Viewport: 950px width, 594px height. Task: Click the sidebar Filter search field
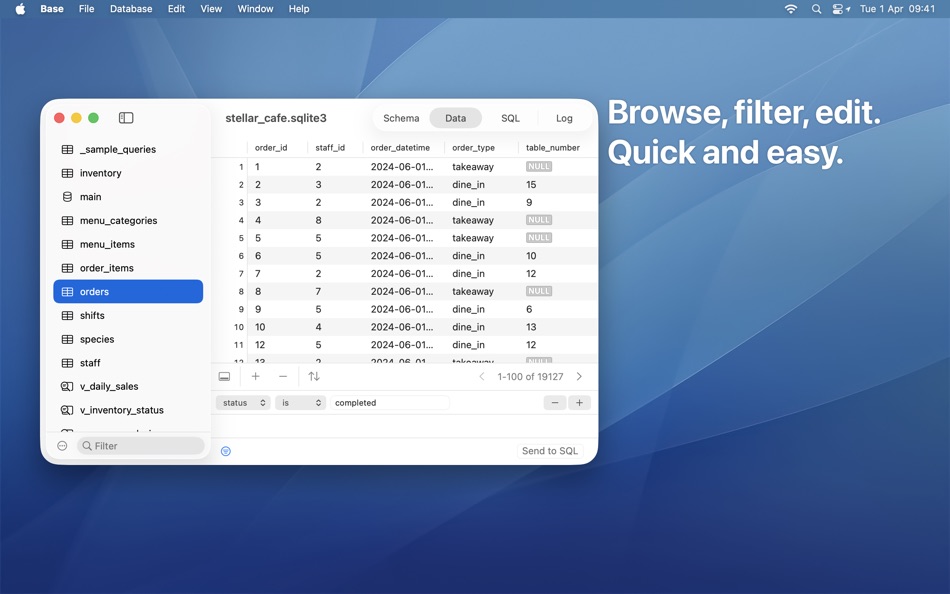click(x=140, y=445)
